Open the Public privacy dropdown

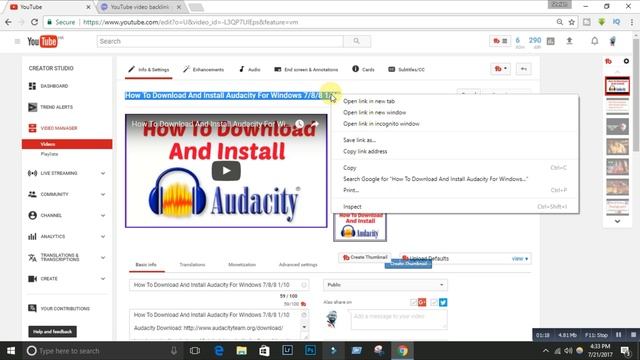[x=385, y=285]
